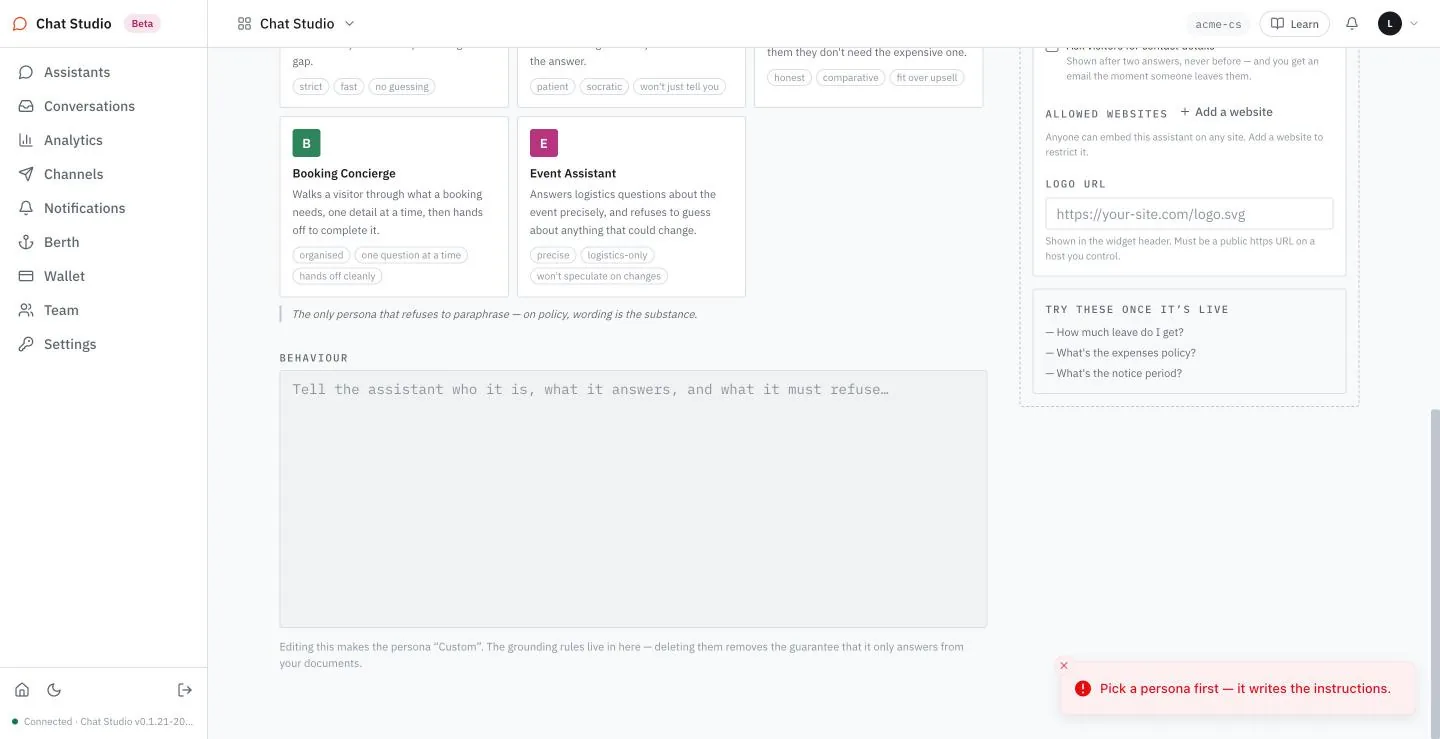1440x739 pixels.
Task: Click the sign-out arrow icon
Action: 185,690
